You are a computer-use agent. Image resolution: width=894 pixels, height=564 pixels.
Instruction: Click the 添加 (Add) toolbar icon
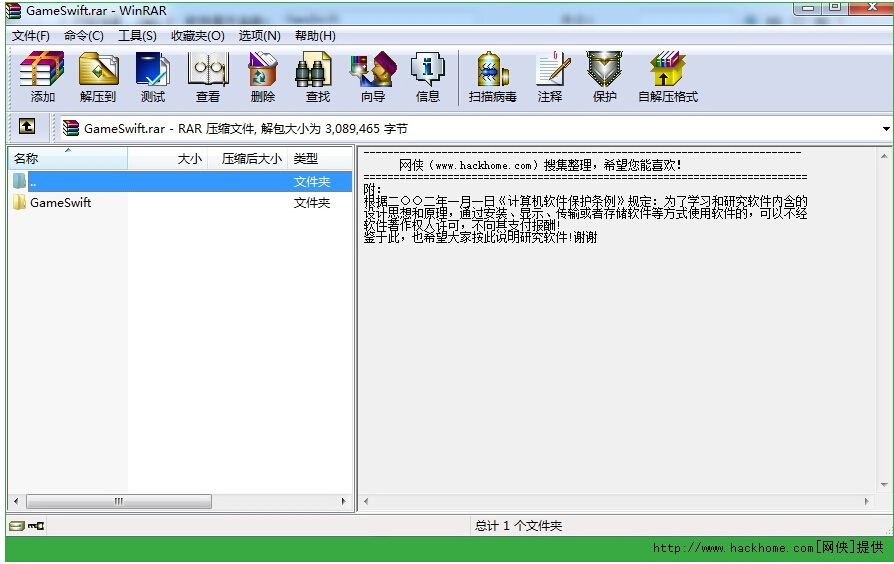tap(42, 70)
